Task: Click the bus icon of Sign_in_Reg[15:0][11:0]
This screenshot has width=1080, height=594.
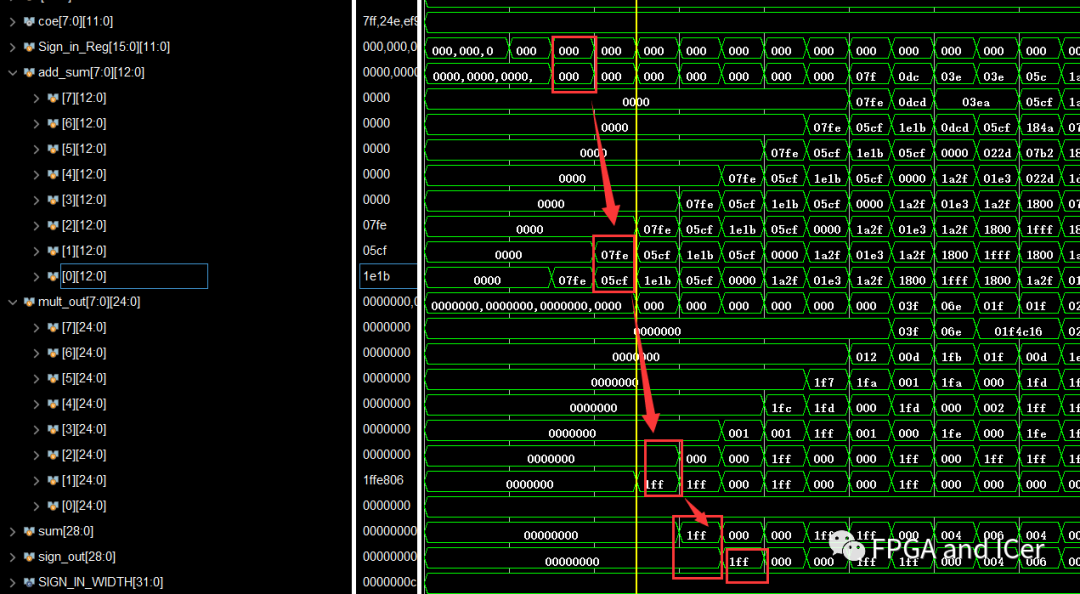Action: [29, 47]
